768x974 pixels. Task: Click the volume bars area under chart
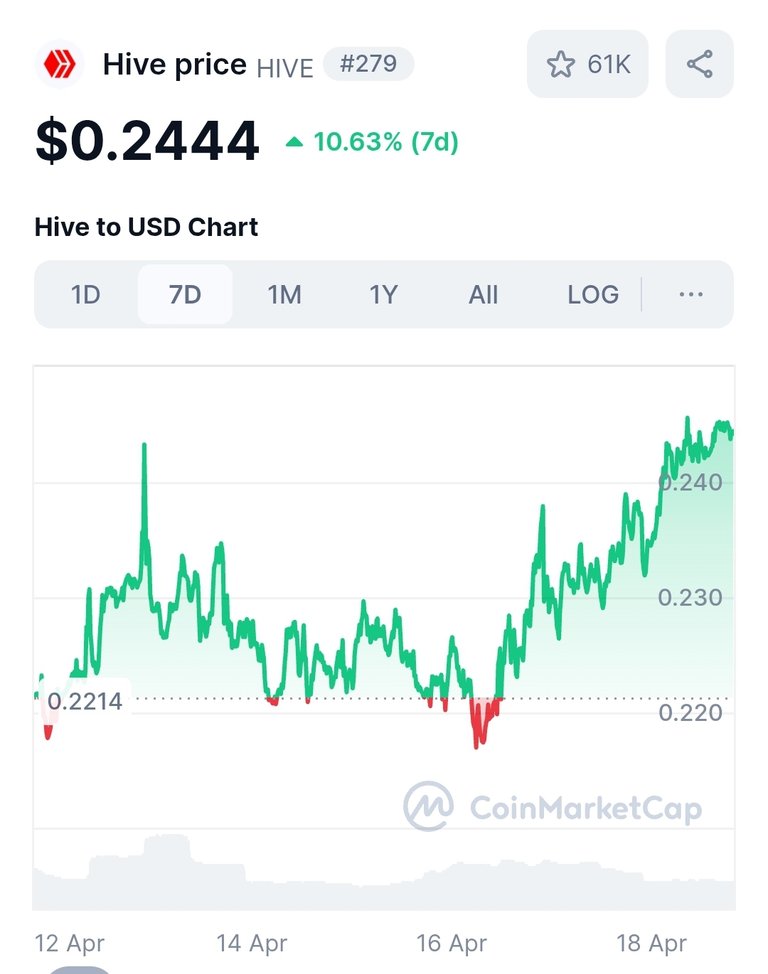(384, 872)
